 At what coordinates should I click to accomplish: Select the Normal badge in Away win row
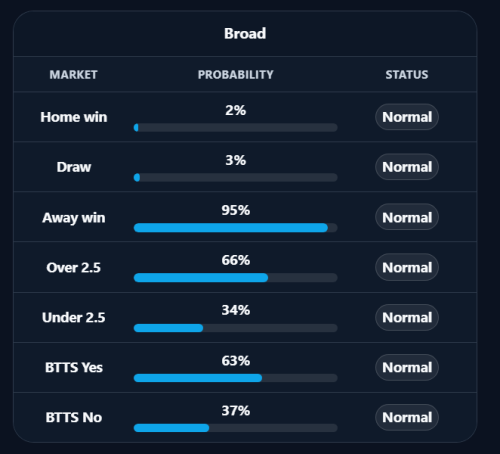407,217
